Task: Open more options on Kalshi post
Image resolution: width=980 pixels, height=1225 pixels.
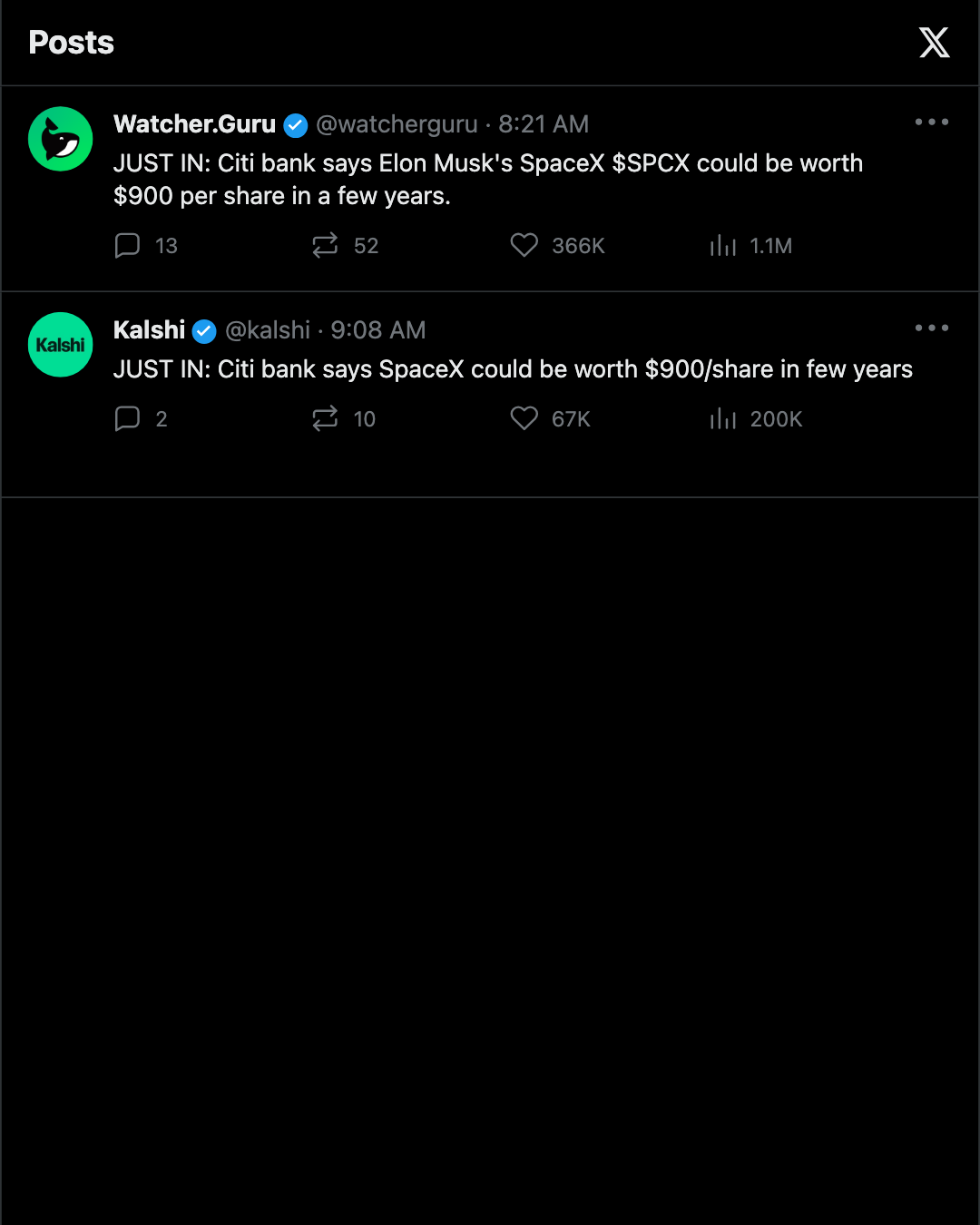Action: click(932, 328)
